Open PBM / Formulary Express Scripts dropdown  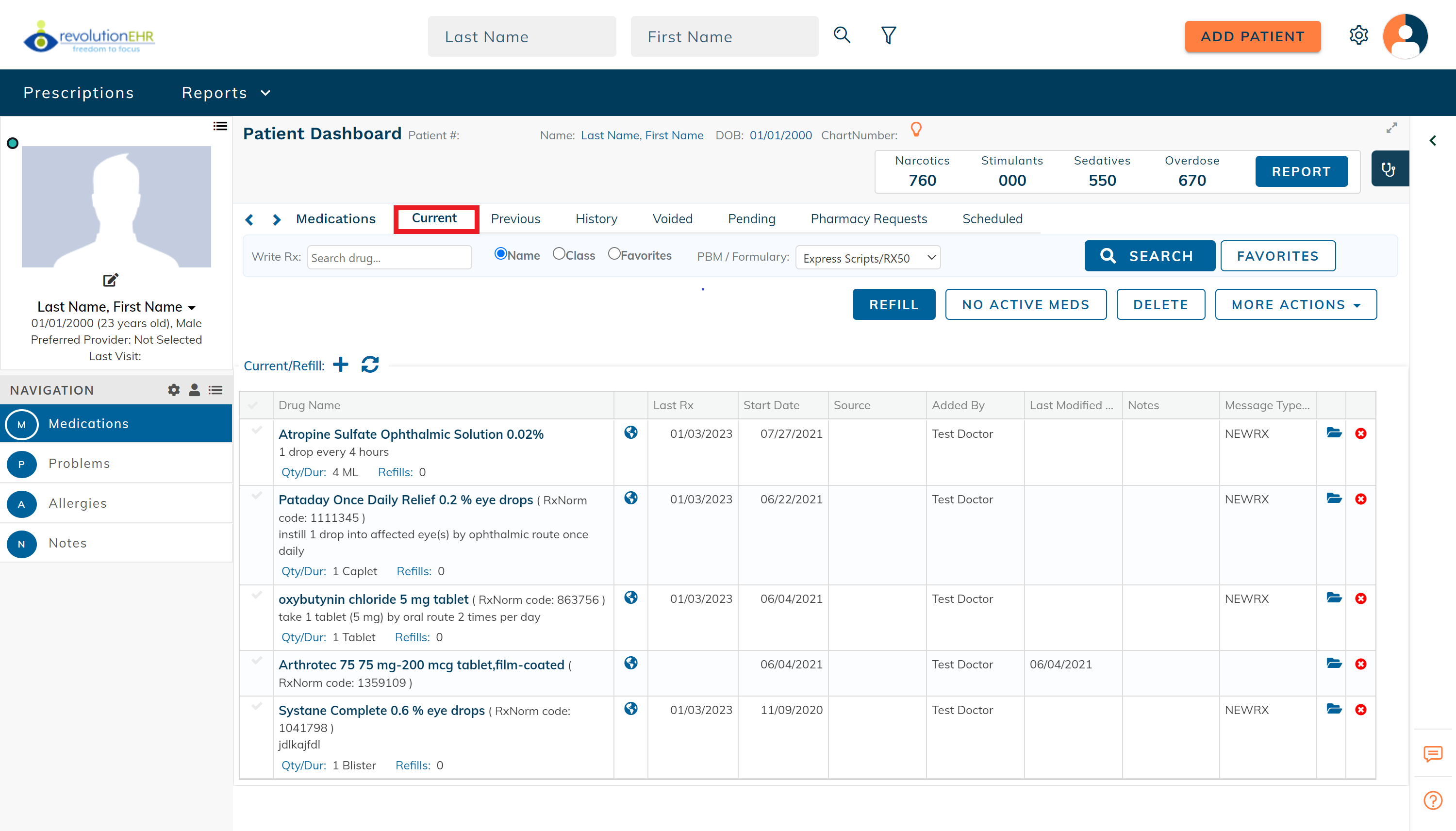click(x=868, y=258)
